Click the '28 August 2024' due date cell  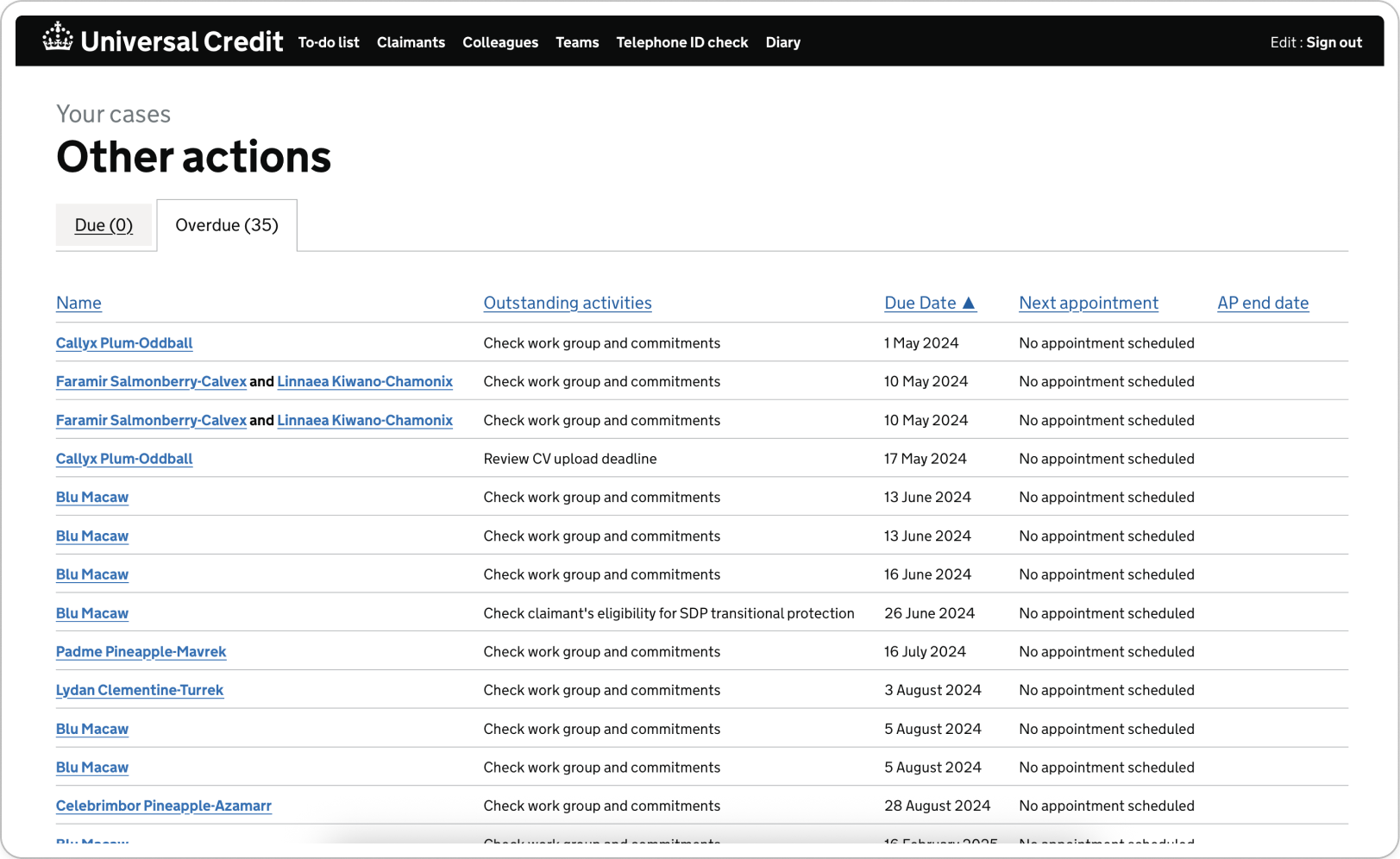(x=938, y=806)
